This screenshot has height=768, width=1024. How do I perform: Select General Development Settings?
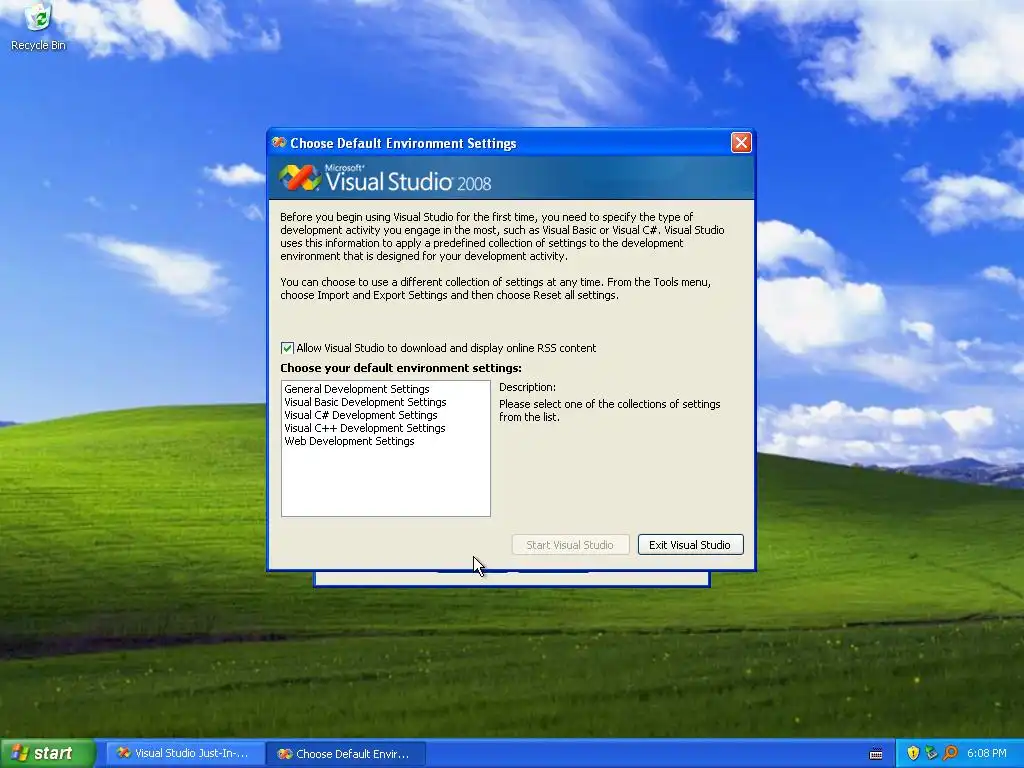pyautogui.click(x=357, y=389)
